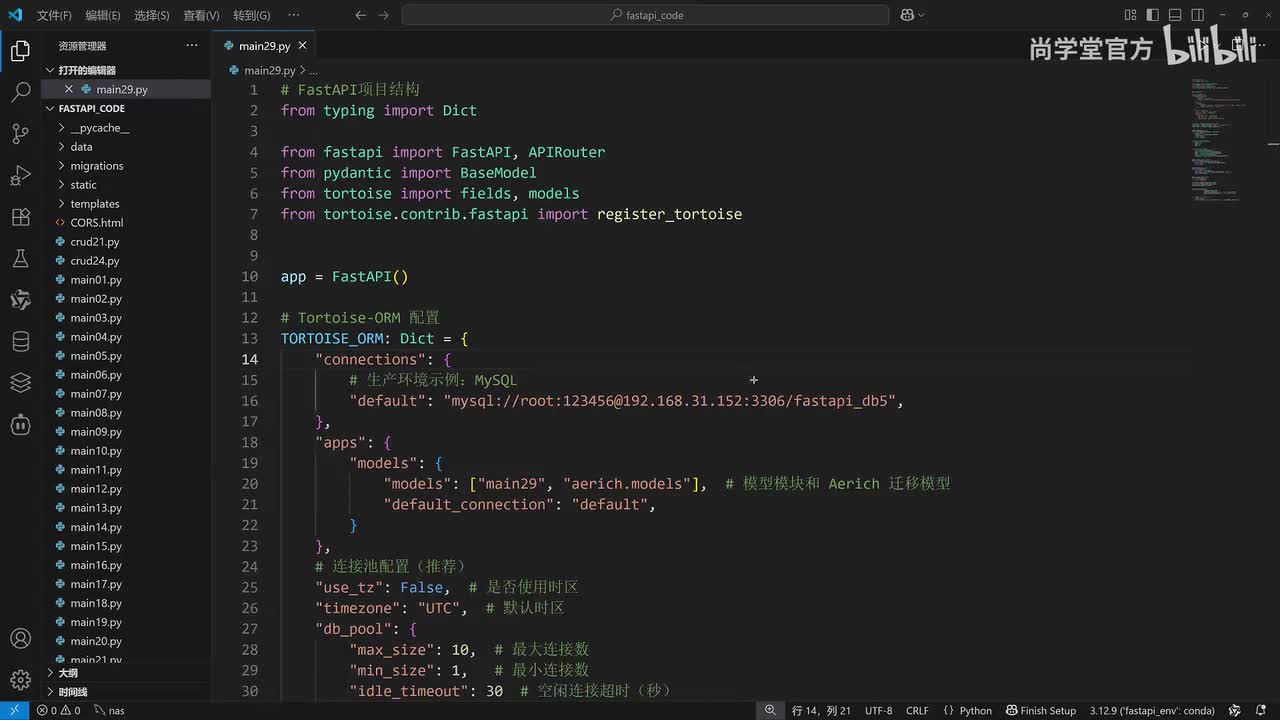Toggle the primary side bar
The width and height of the screenshot is (1280, 720).
click(1153, 15)
